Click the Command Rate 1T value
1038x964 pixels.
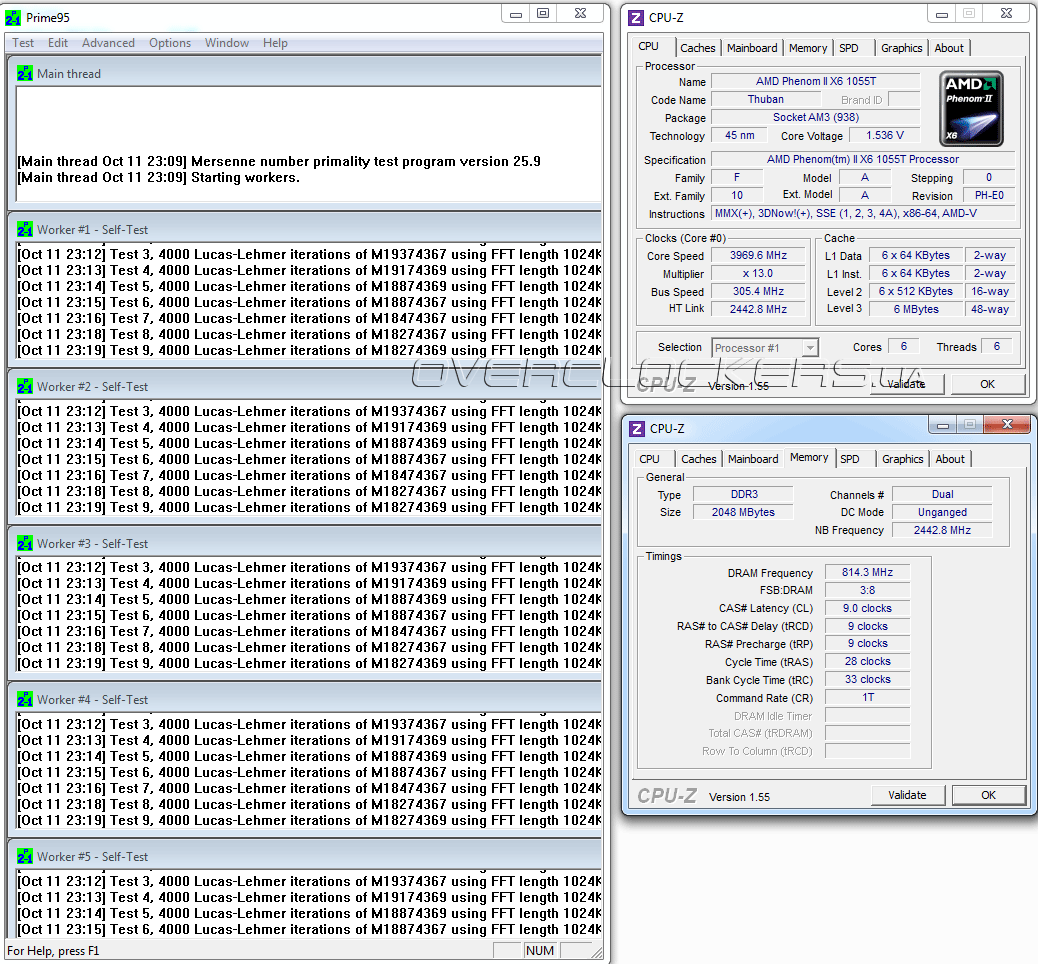click(867, 697)
